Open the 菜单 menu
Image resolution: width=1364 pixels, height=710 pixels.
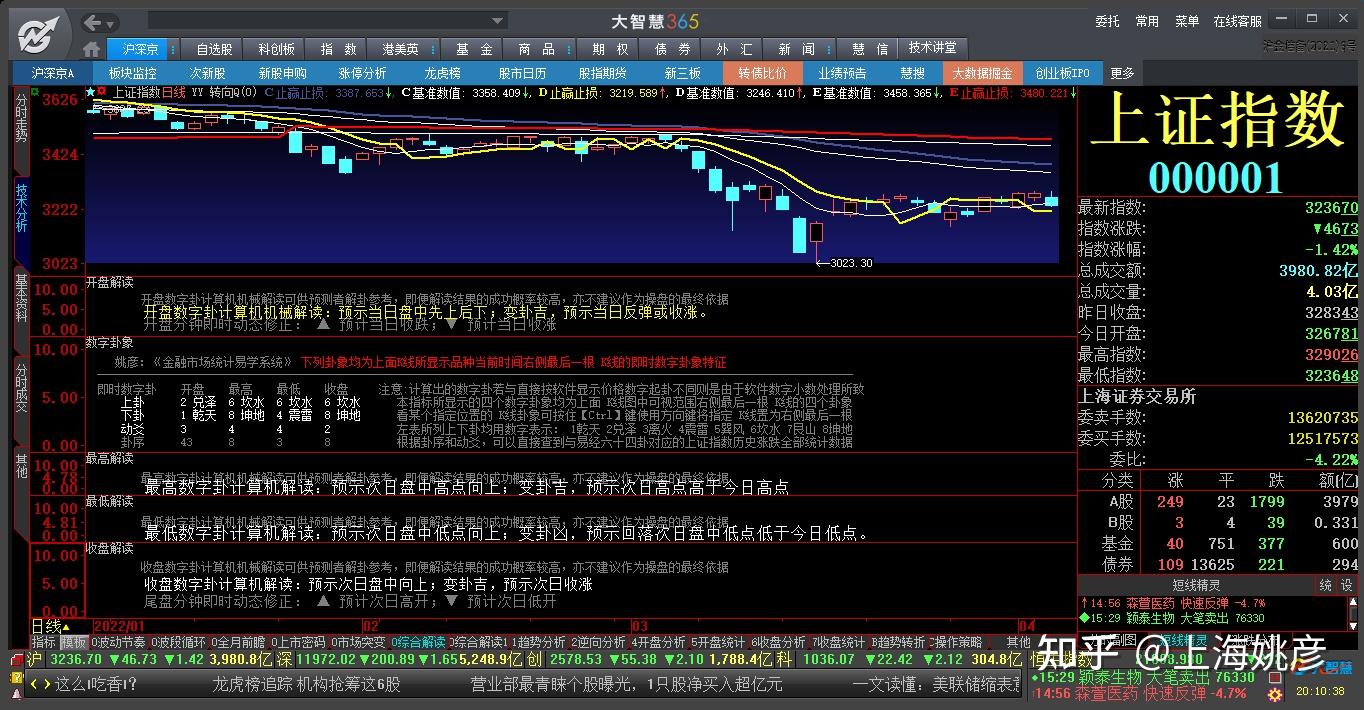[1187, 21]
